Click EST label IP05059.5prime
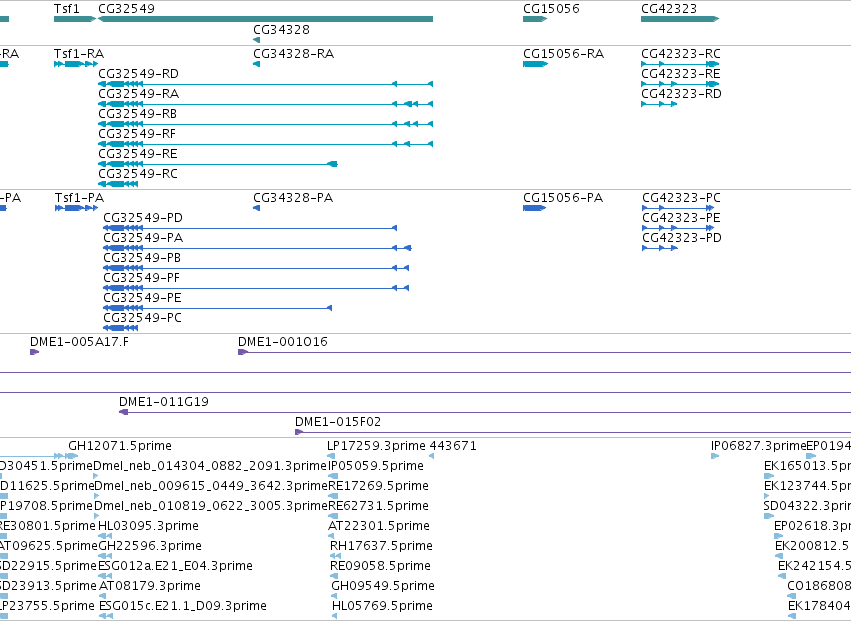The image size is (851, 621). click(376, 466)
